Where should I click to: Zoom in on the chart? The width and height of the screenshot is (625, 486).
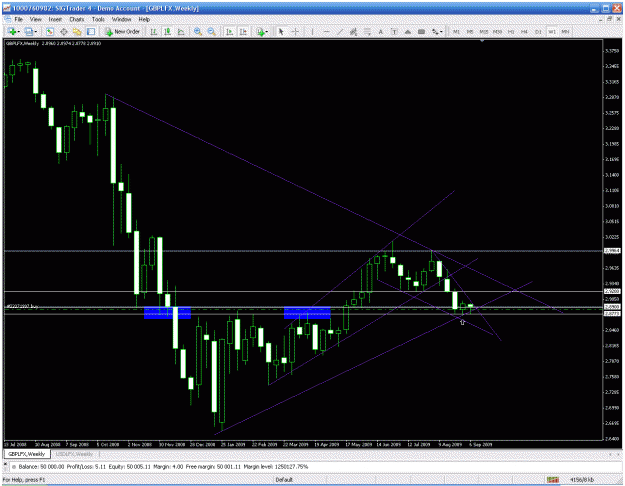pyautogui.click(x=198, y=31)
